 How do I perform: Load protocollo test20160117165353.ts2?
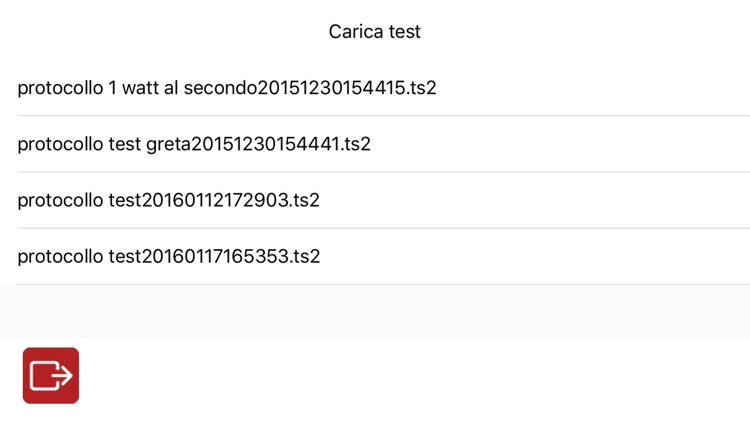168,256
